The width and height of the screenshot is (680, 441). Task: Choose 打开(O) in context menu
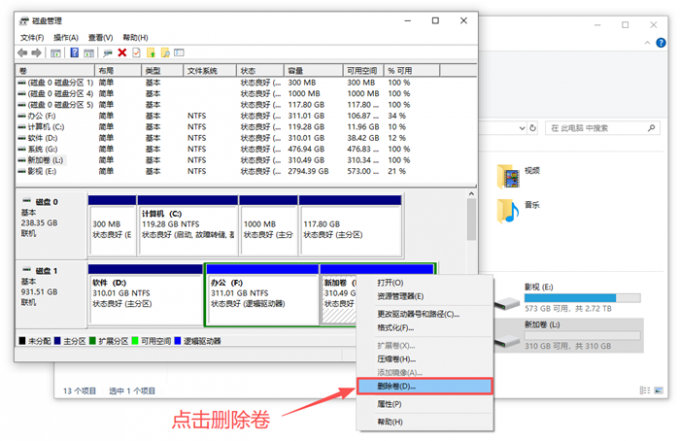(425, 283)
